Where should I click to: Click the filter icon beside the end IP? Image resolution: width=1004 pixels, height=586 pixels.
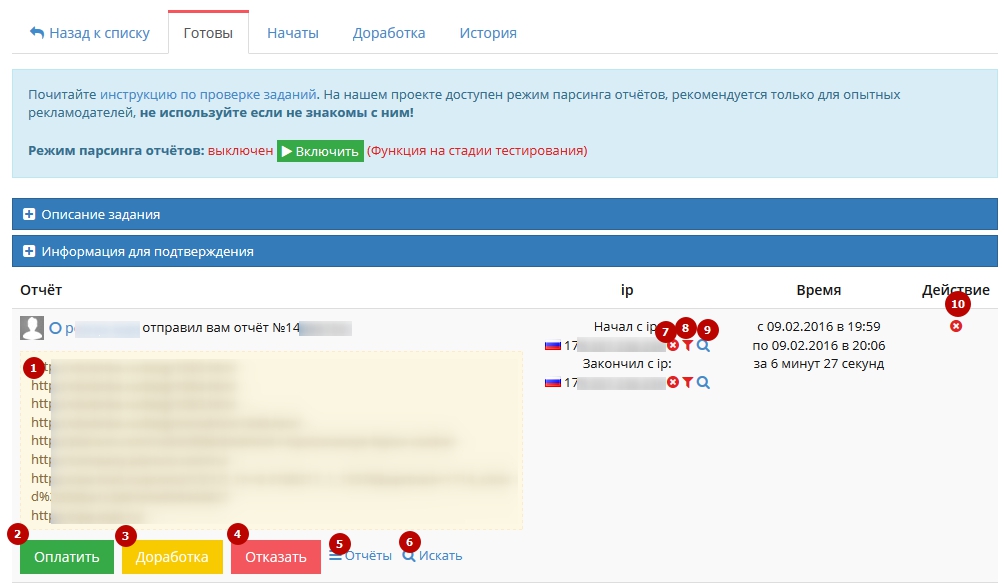pos(688,382)
